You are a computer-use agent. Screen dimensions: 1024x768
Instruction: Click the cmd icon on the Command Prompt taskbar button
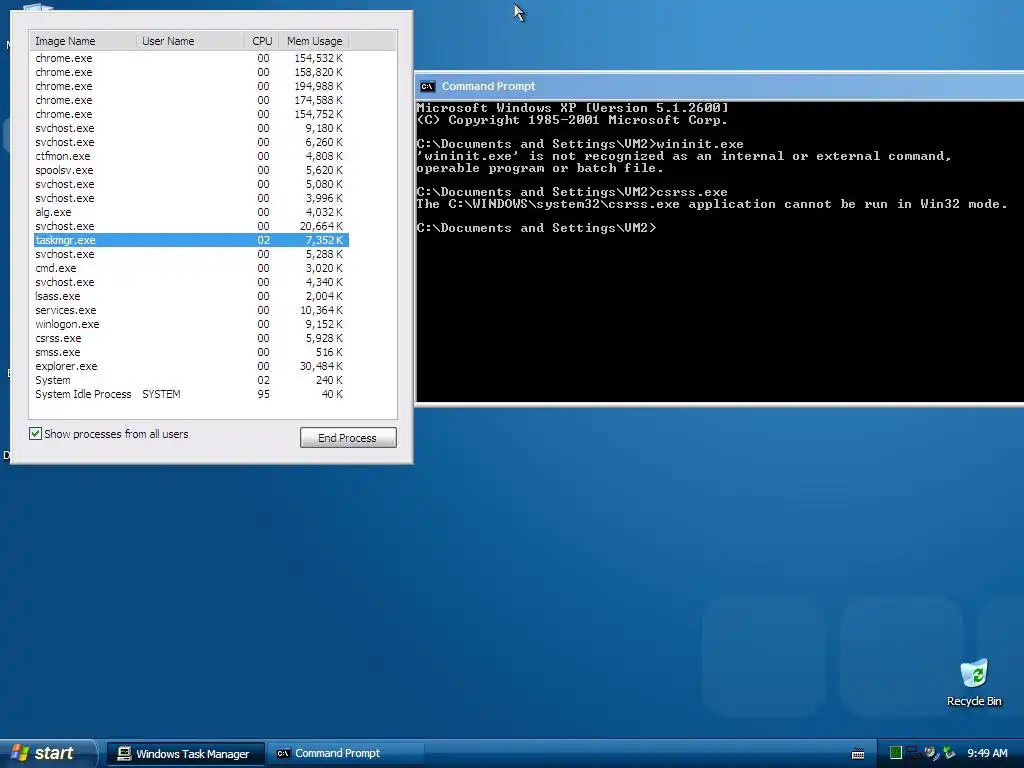[283, 754]
